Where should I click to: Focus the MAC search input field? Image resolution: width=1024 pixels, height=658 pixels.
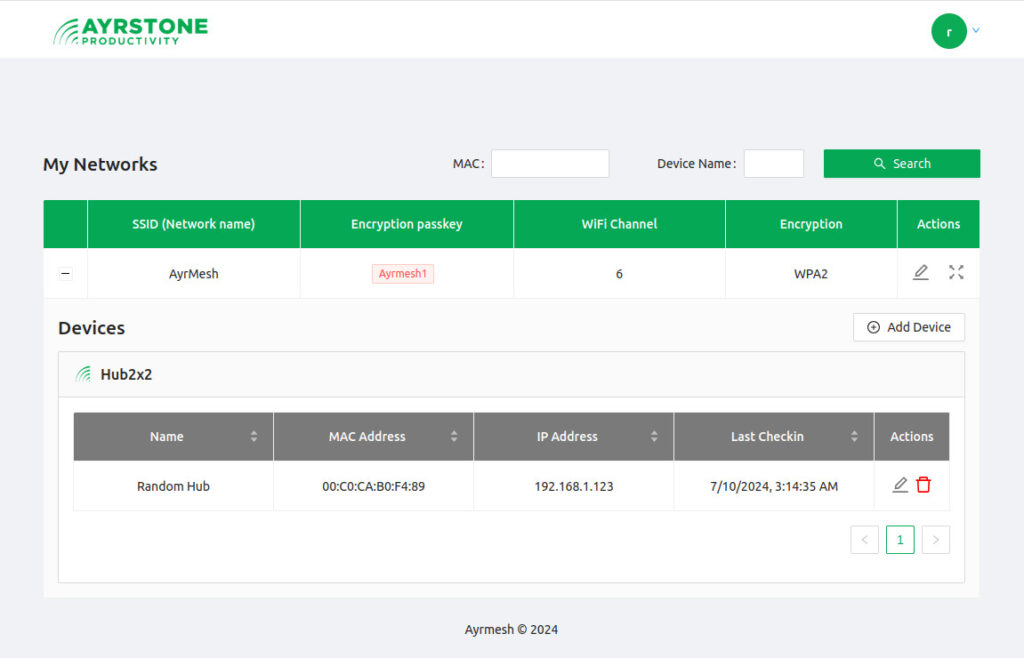[x=549, y=164]
